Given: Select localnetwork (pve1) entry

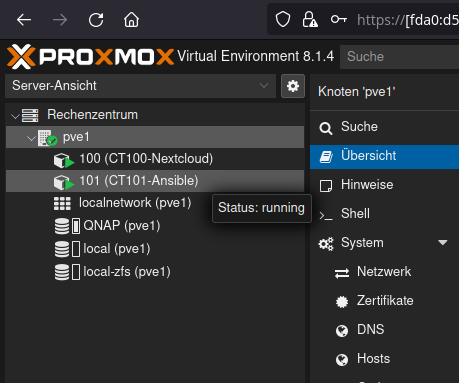Looking at the screenshot, I should (135, 203).
